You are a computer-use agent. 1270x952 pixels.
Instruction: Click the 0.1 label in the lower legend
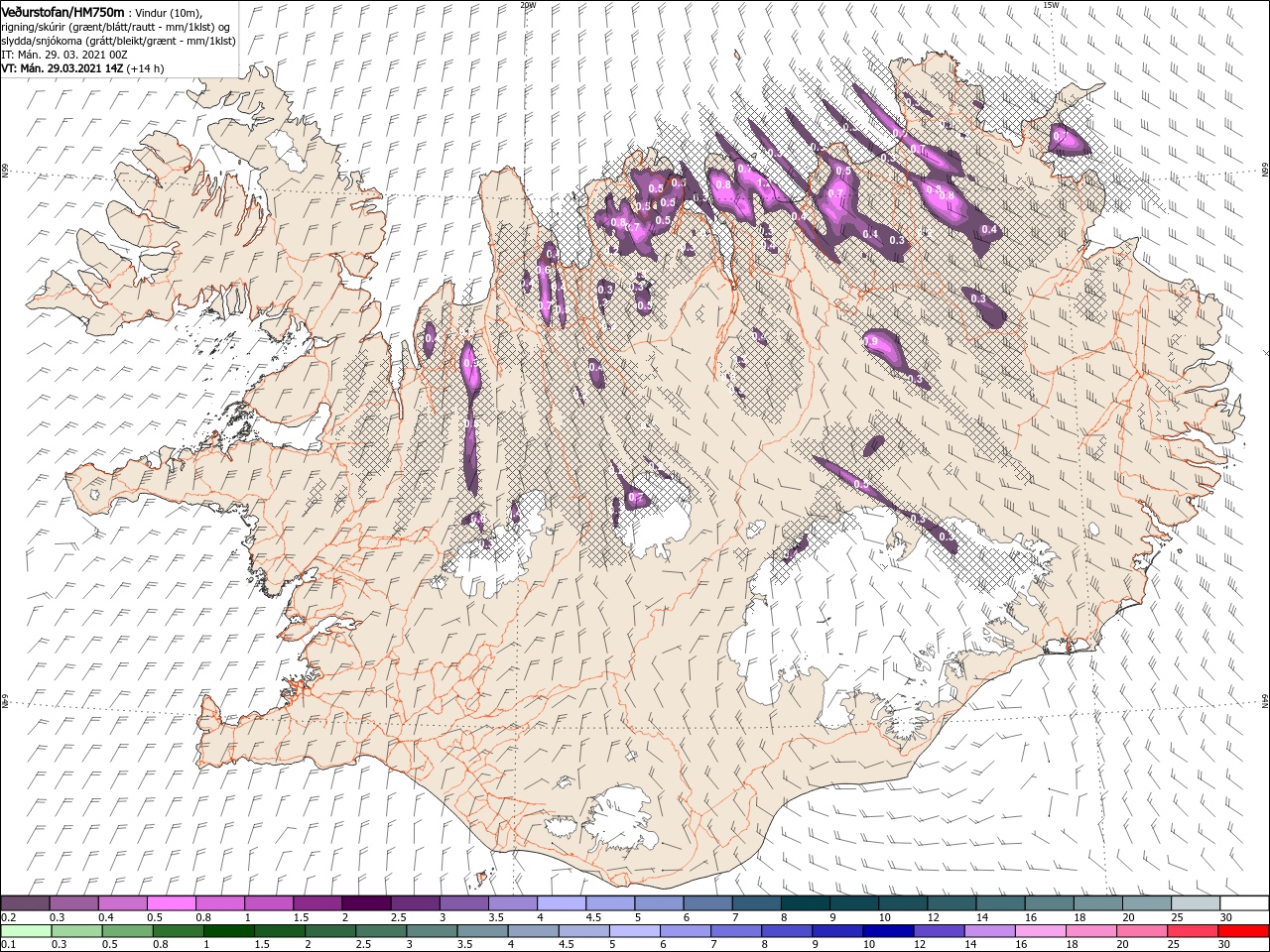8,944
